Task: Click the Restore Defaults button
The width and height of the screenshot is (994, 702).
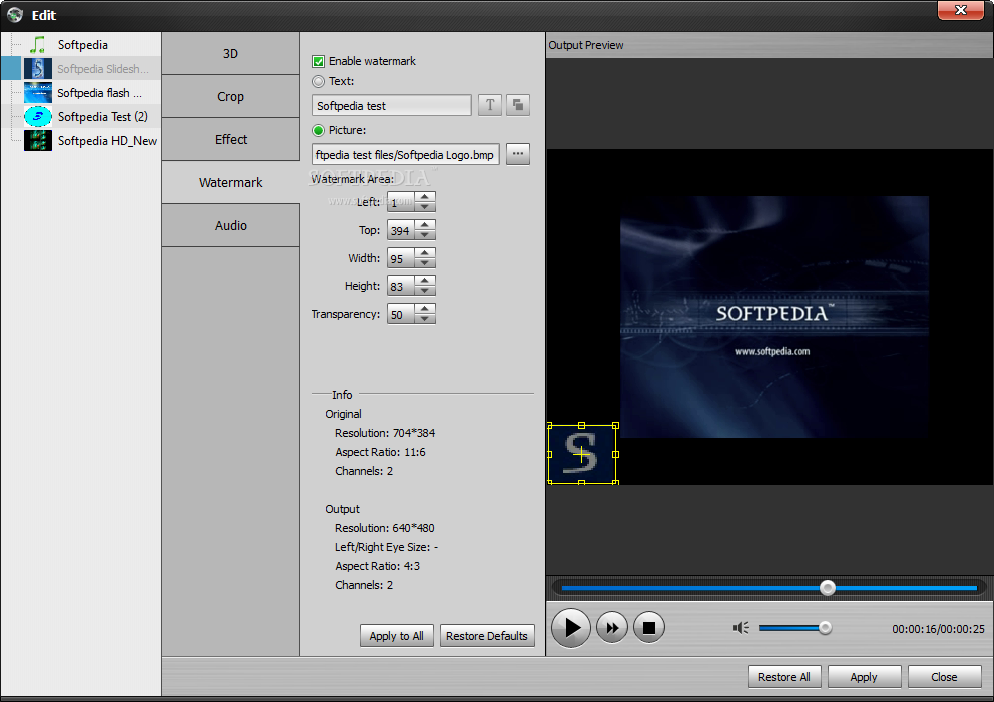Action: pyautogui.click(x=487, y=635)
